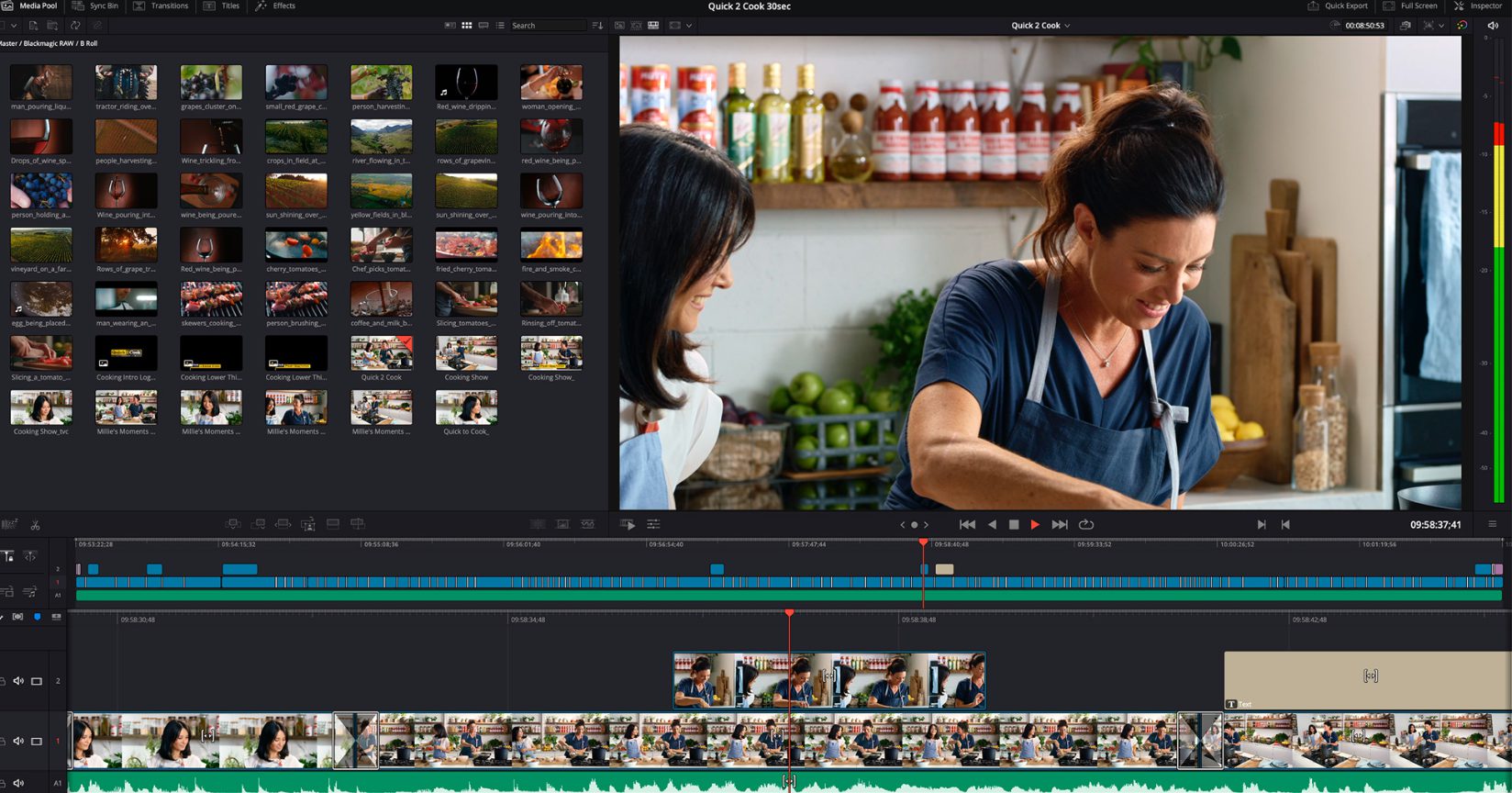This screenshot has width=1512, height=793.
Task: Switch media pool to filmstrip view
Action: (484, 26)
